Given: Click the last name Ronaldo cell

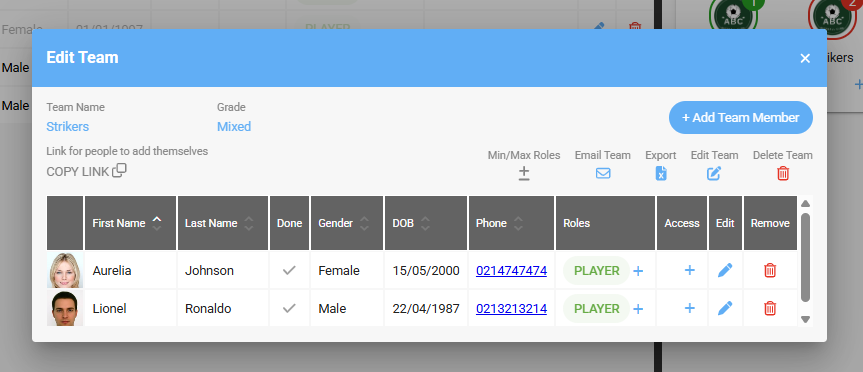Looking at the screenshot, I should pyautogui.click(x=223, y=308).
